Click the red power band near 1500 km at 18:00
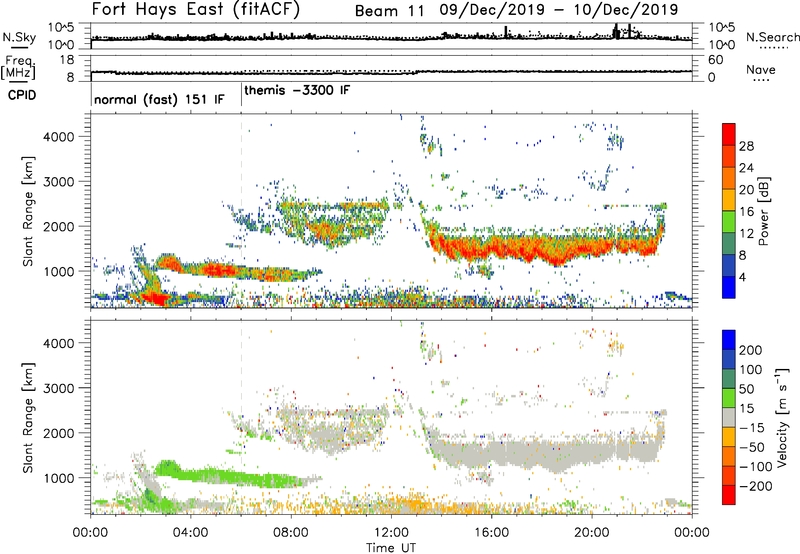Viewport: 800px width, 554px height. (542, 247)
